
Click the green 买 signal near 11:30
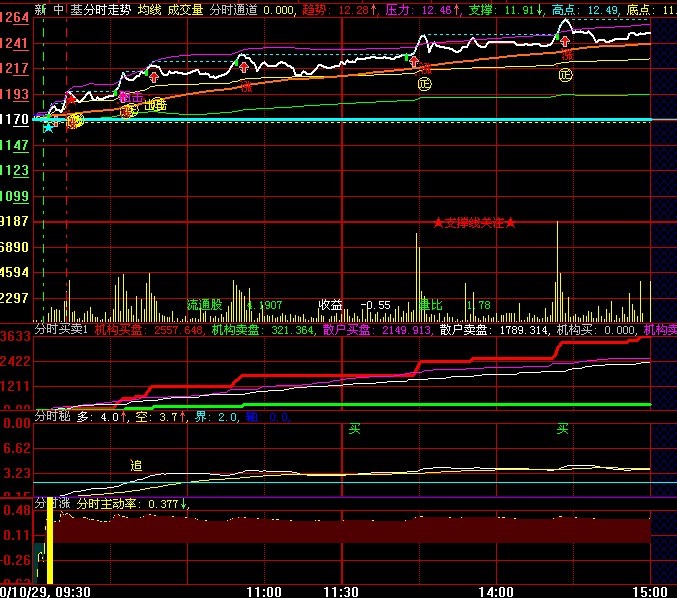(354, 429)
